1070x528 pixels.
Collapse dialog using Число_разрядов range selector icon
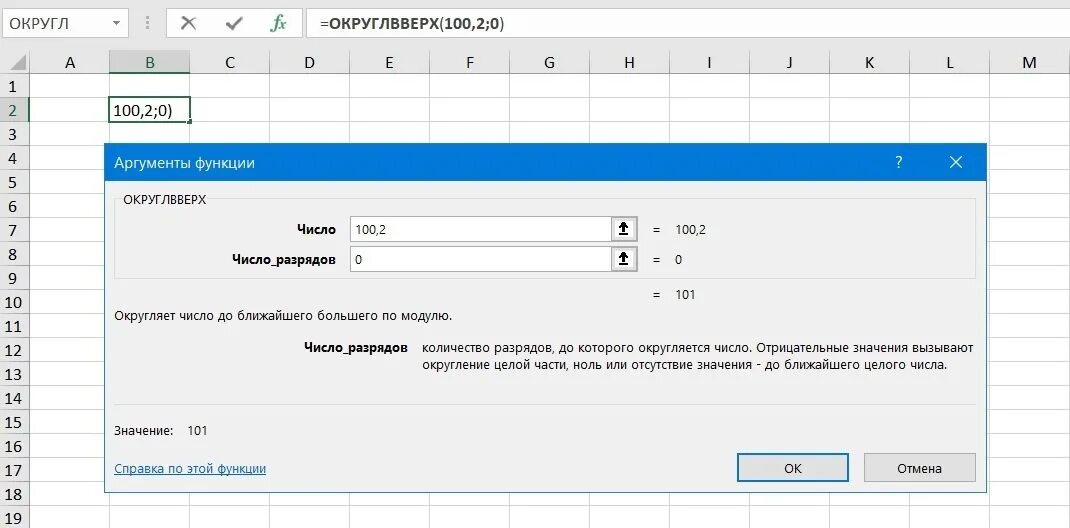click(623, 259)
